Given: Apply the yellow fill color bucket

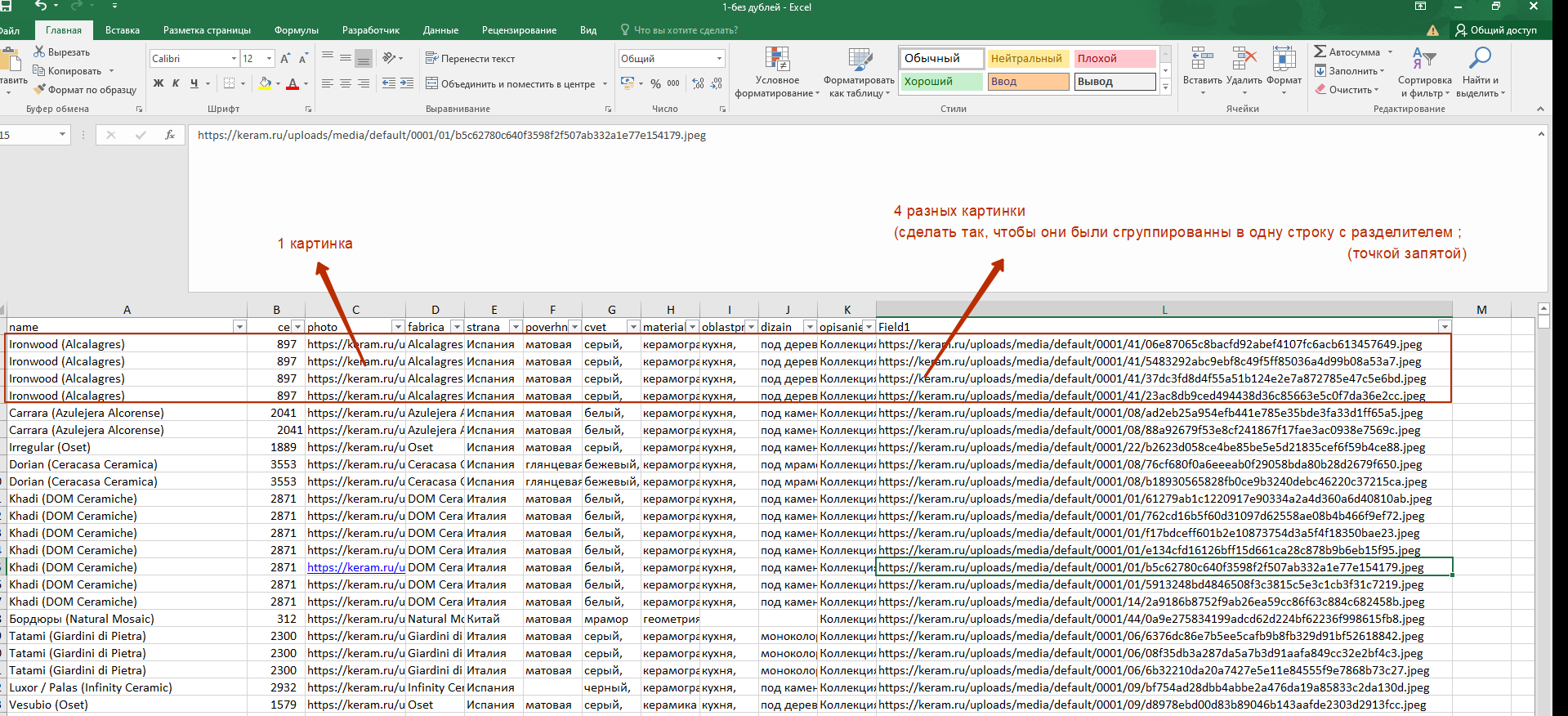Looking at the screenshot, I should pyautogui.click(x=264, y=83).
